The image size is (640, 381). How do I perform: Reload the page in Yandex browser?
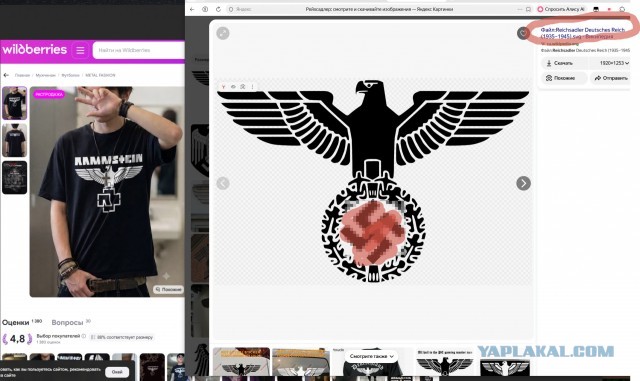218,9
